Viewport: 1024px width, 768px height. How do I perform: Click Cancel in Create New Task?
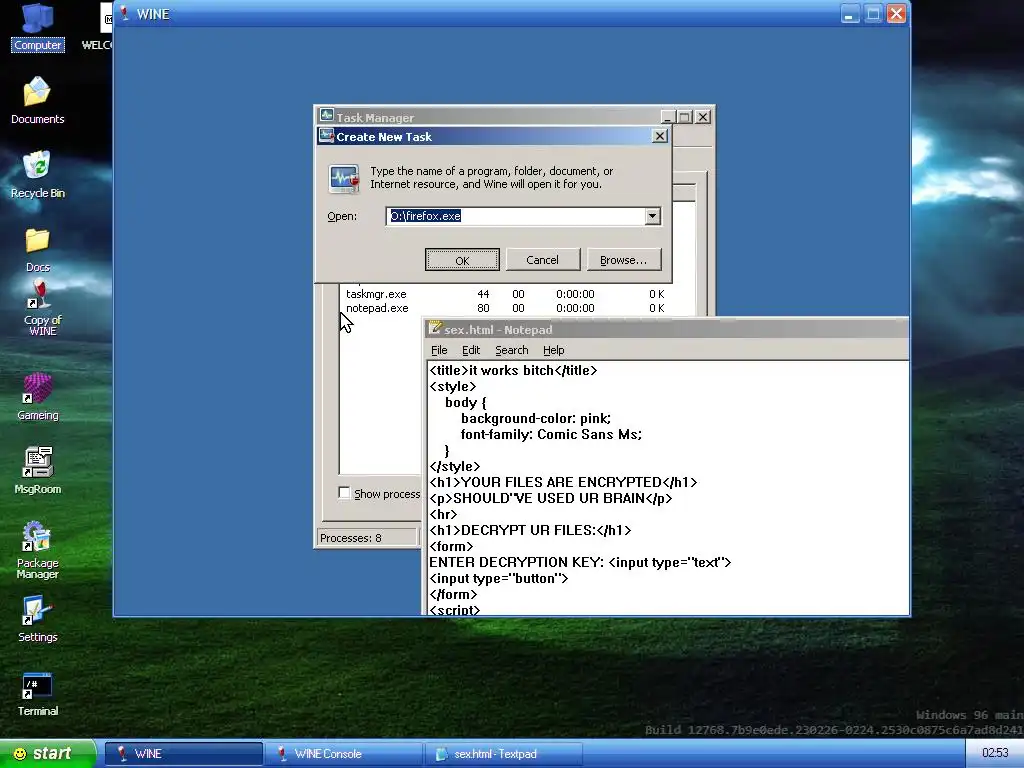coord(542,259)
